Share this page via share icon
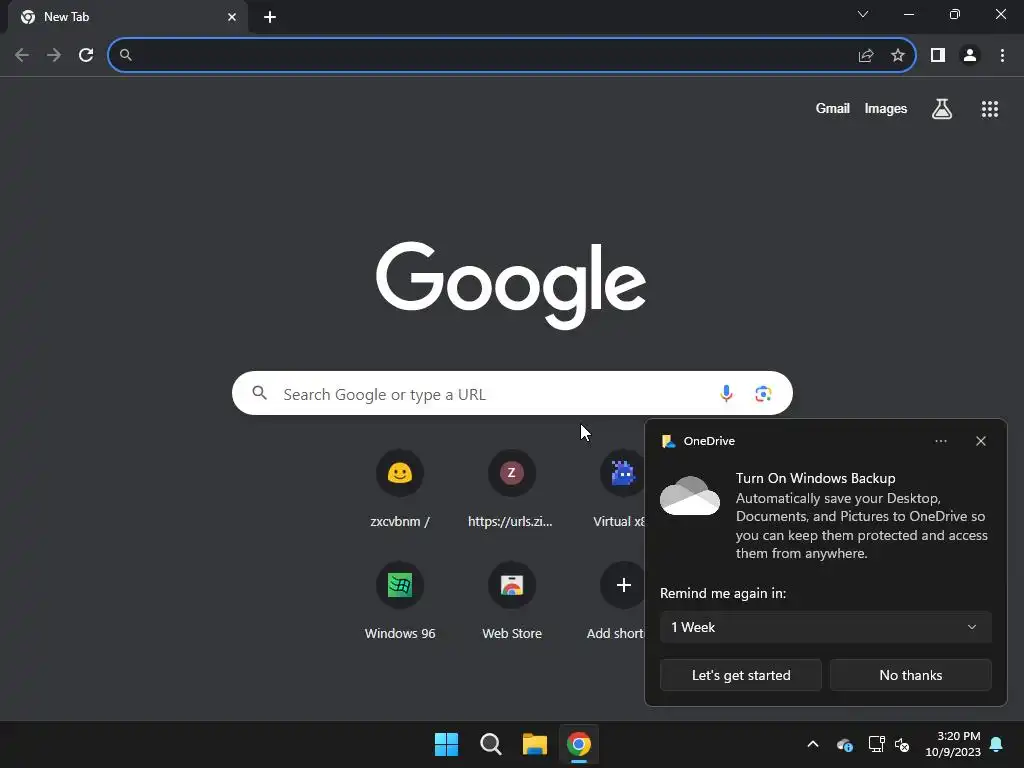The width and height of the screenshot is (1024, 768). [865, 56]
